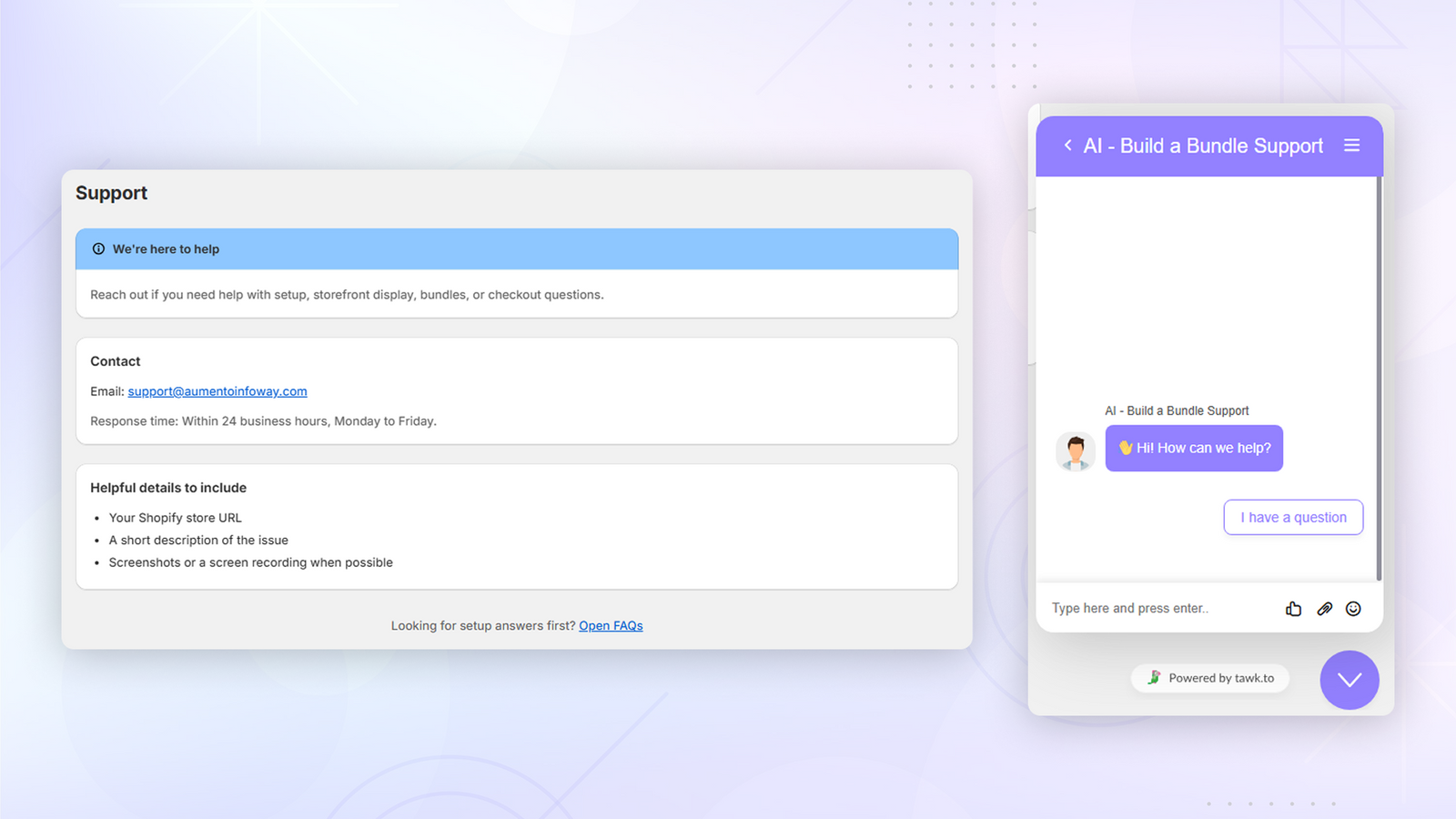Rate the chat with thumbs up icon
Image resolution: width=1456 pixels, height=819 pixels.
click(1293, 609)
